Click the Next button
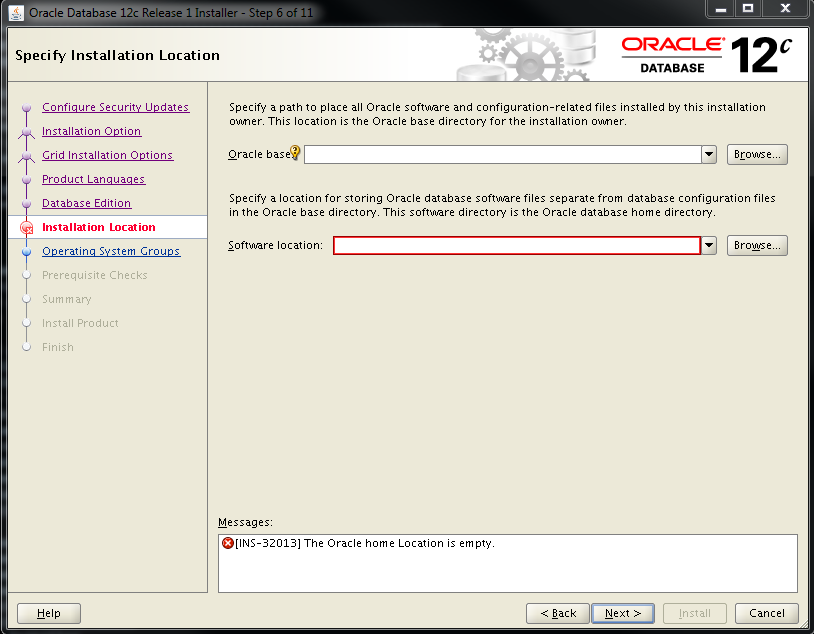Screen dimensions: 814x634 coord(623,613)
